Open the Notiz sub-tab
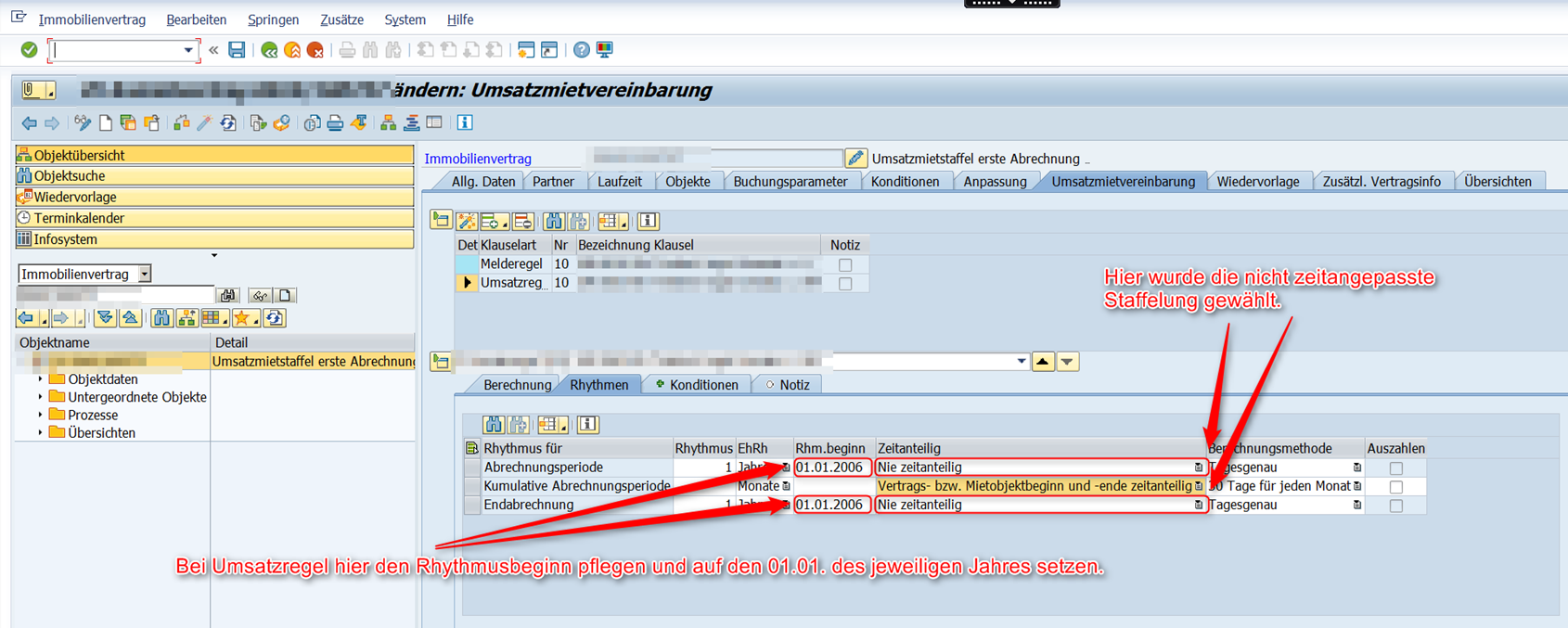The width and height of the screenshot is (1568, 628). [x=788, y=385]
